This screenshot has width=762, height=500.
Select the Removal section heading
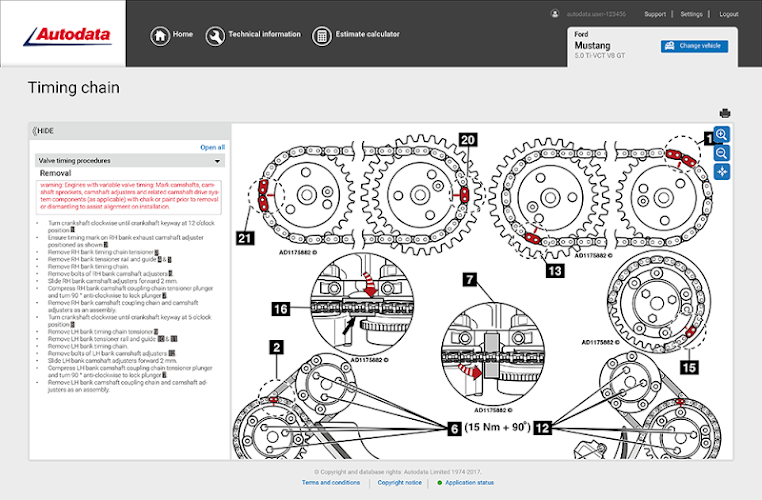55,173
